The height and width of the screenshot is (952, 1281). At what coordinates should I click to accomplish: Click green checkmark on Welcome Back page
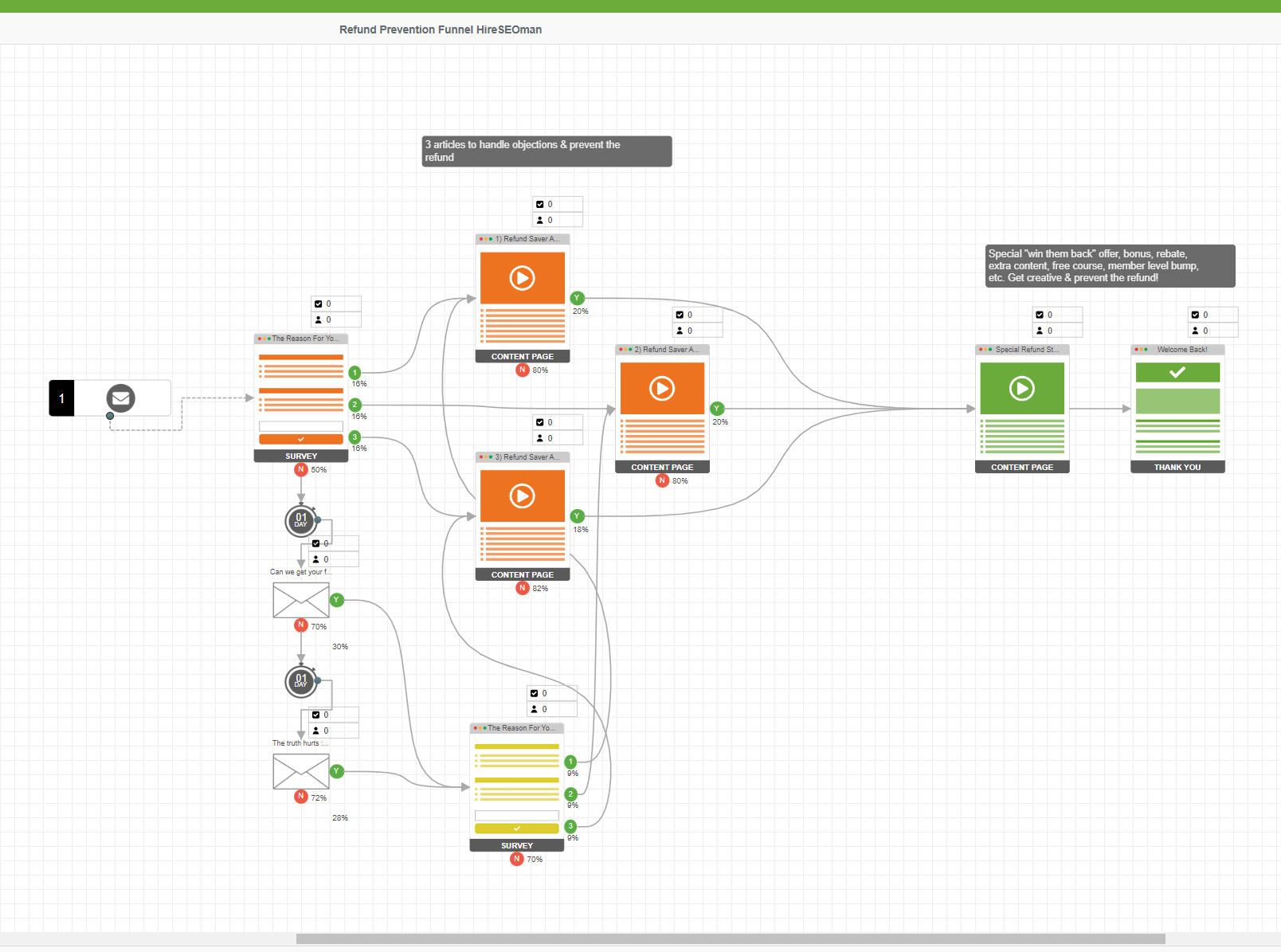point(1177,372)
